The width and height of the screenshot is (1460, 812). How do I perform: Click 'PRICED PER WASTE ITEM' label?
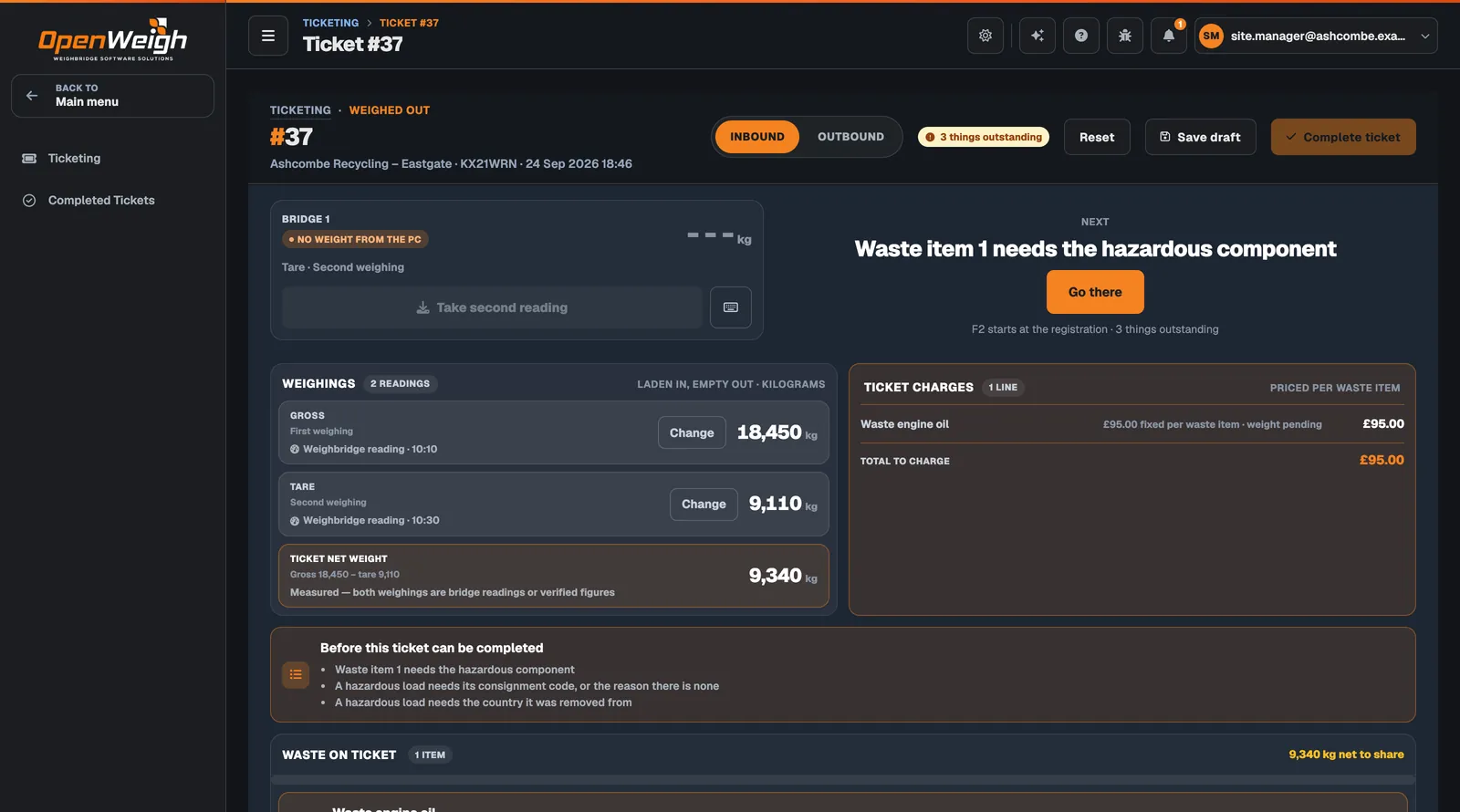[1335, 388]
